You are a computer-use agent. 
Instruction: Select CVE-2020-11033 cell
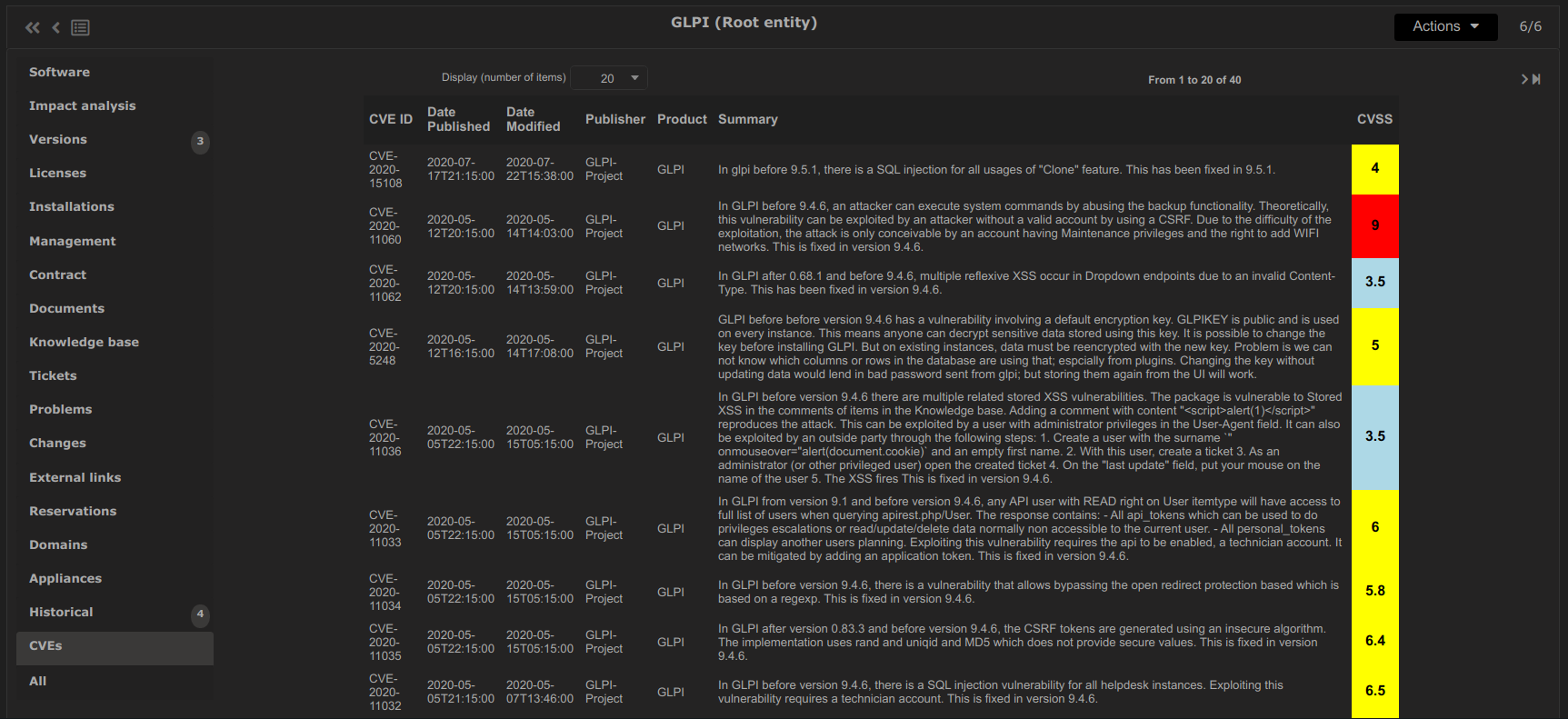point(385,528)
